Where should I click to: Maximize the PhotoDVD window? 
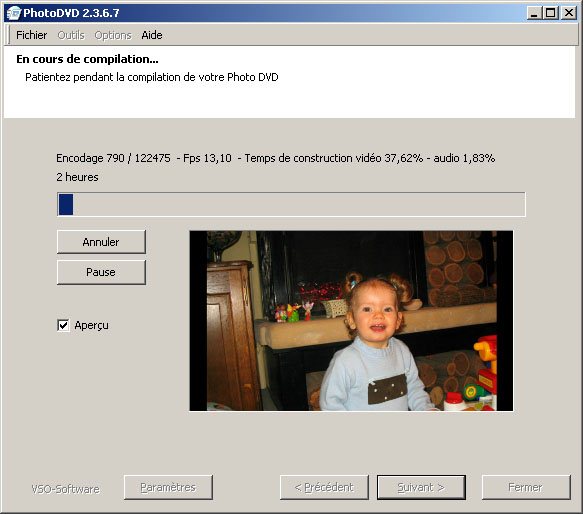[551, 13]
